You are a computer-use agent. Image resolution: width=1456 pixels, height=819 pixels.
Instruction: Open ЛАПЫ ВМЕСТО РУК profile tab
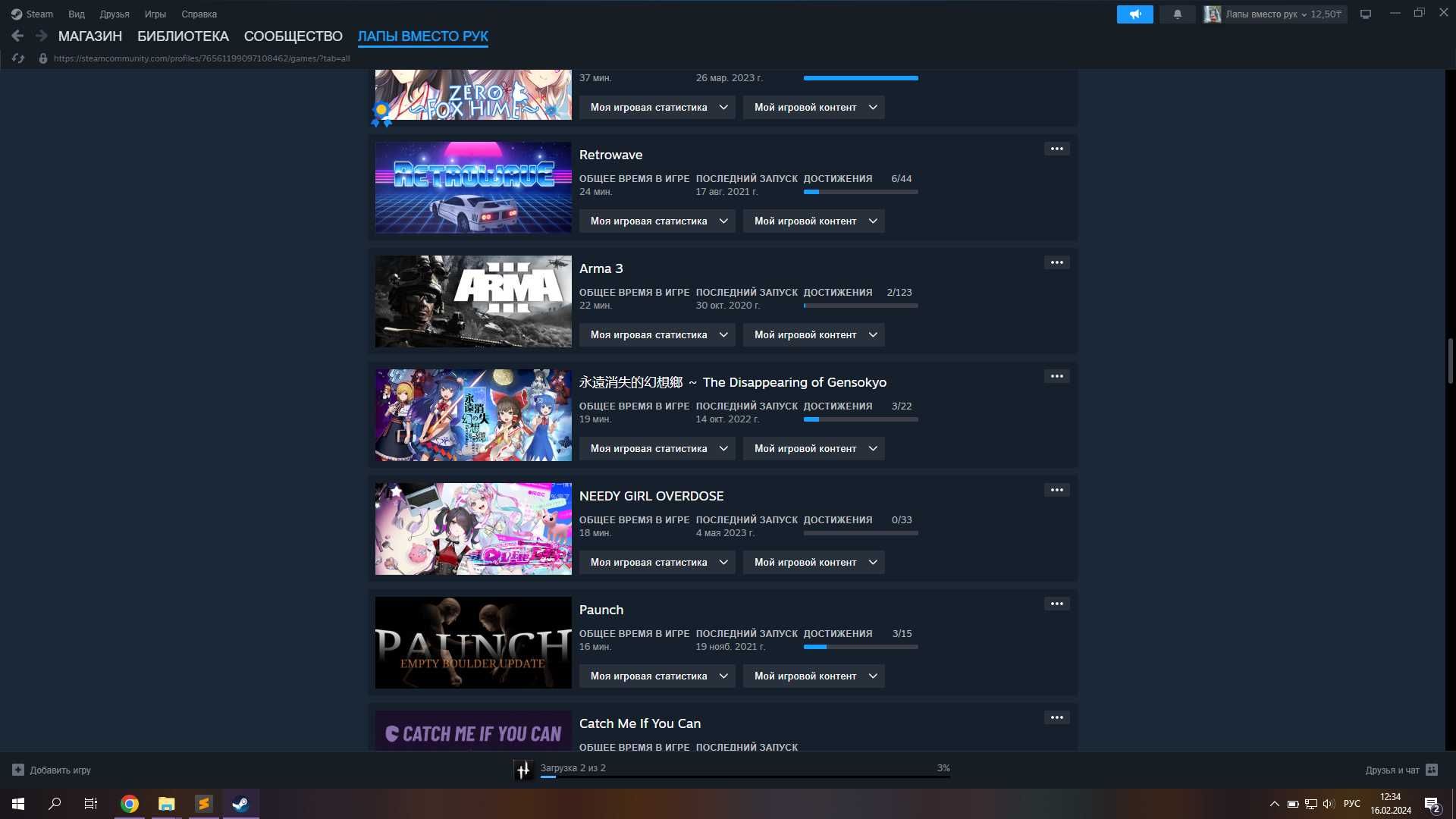(x=423, y=36)
